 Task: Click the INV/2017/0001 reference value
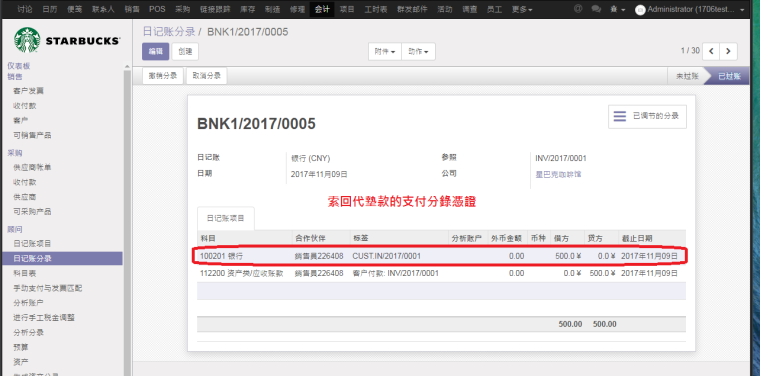[561, 158]
